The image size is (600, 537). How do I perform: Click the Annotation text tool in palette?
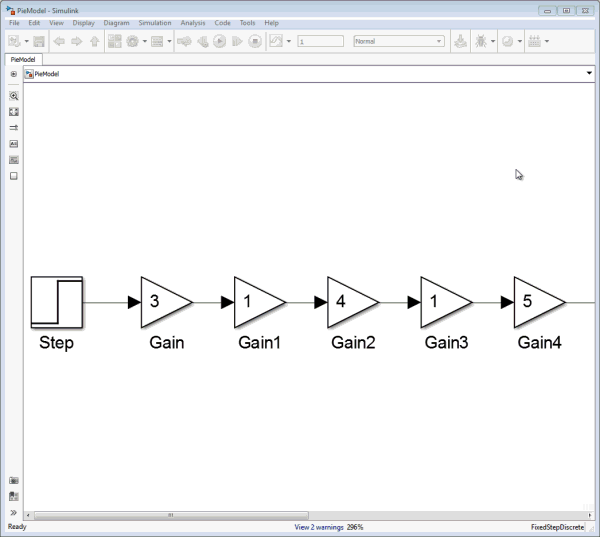pos(14,144)
